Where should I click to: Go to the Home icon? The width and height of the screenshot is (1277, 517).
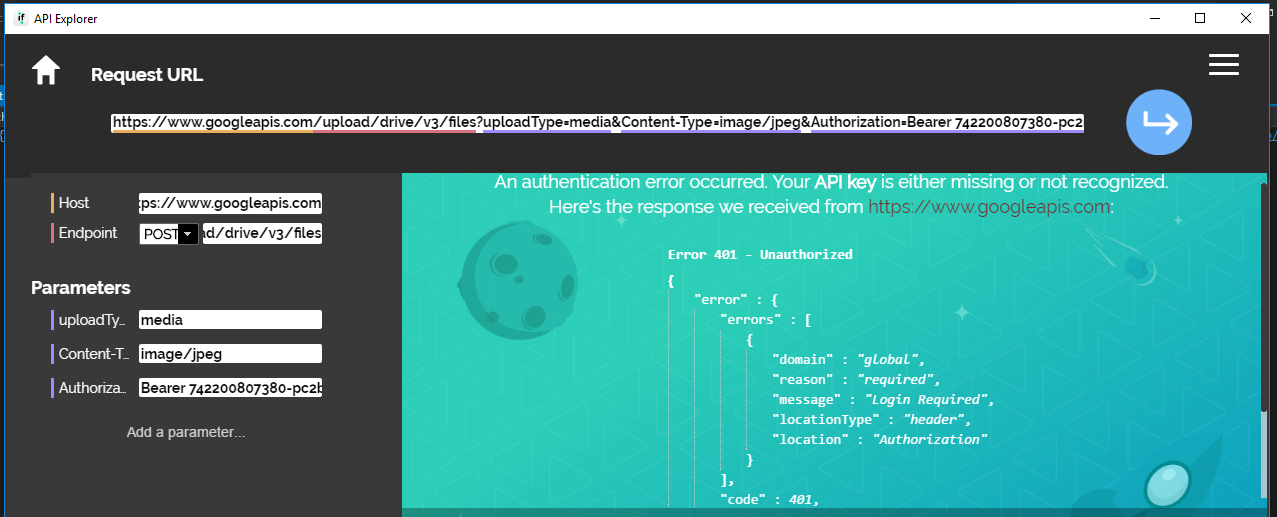click(x=46, y=71)
